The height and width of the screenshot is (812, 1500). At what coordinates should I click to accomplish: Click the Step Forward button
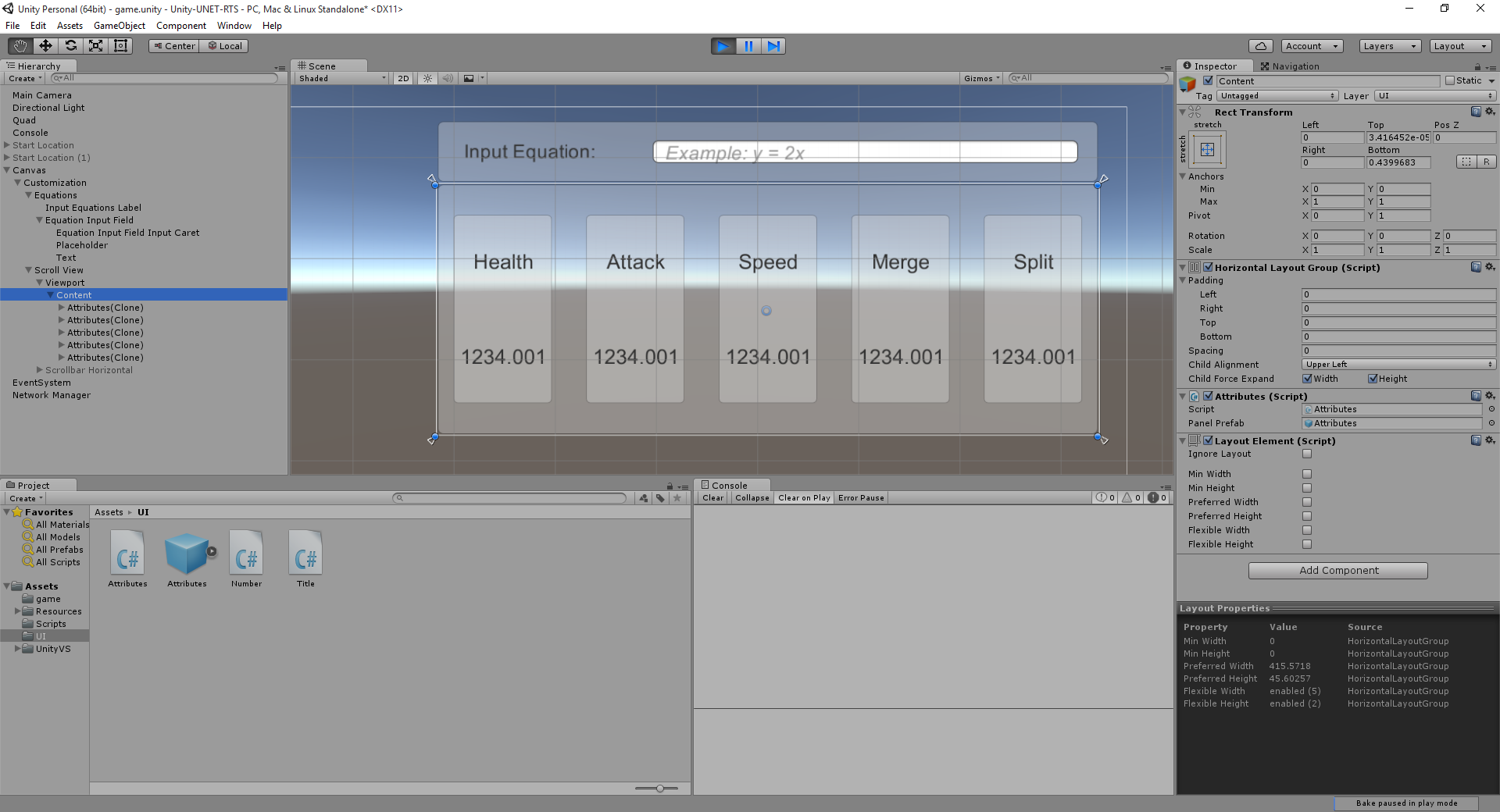773,45
